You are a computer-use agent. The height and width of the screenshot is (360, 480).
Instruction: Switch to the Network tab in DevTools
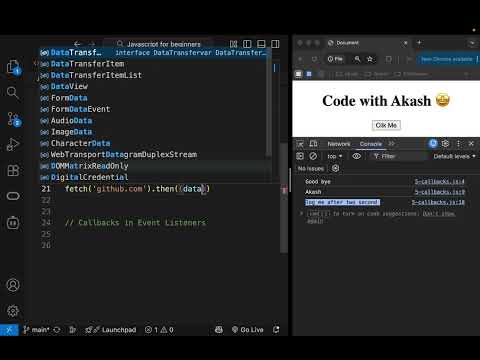339,144
